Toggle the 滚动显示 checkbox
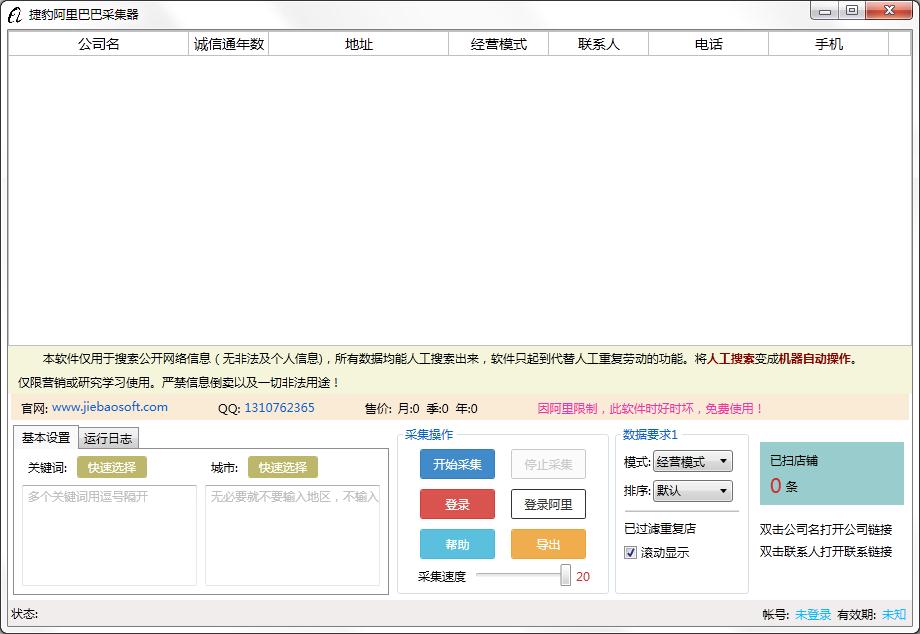 click(631, 553)
